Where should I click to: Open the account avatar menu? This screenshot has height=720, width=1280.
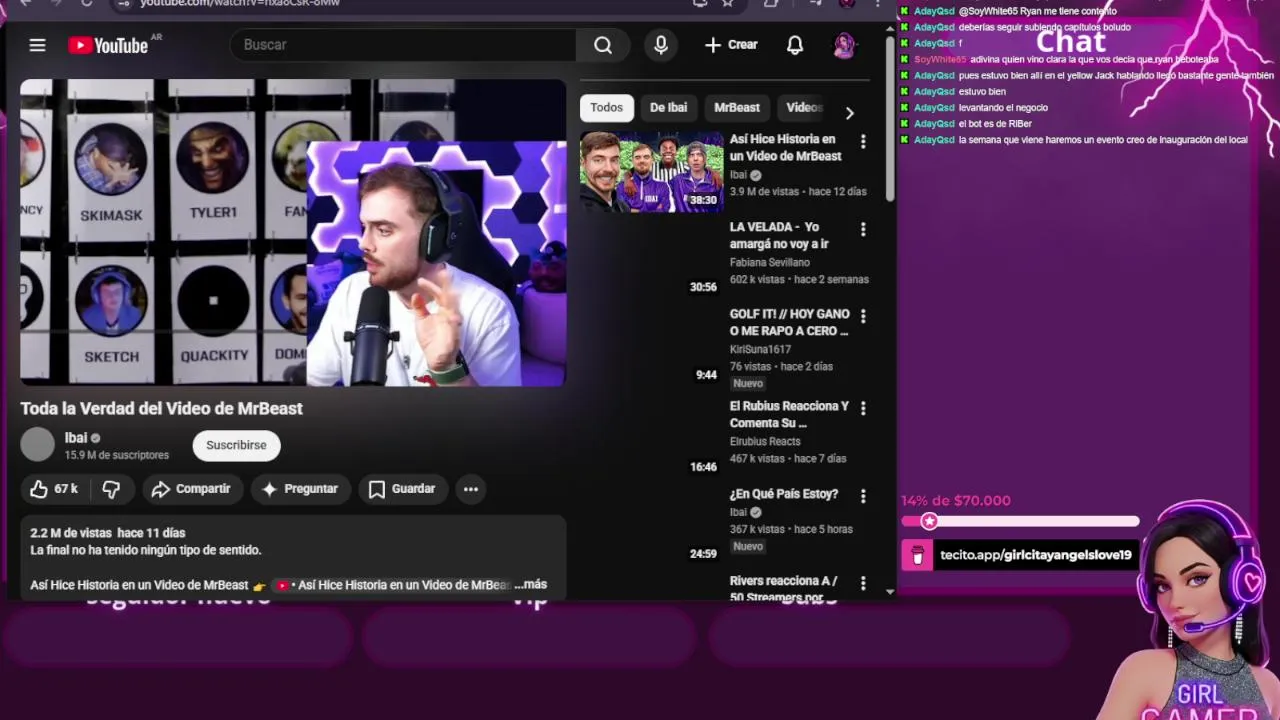click(x=845, y=45)
